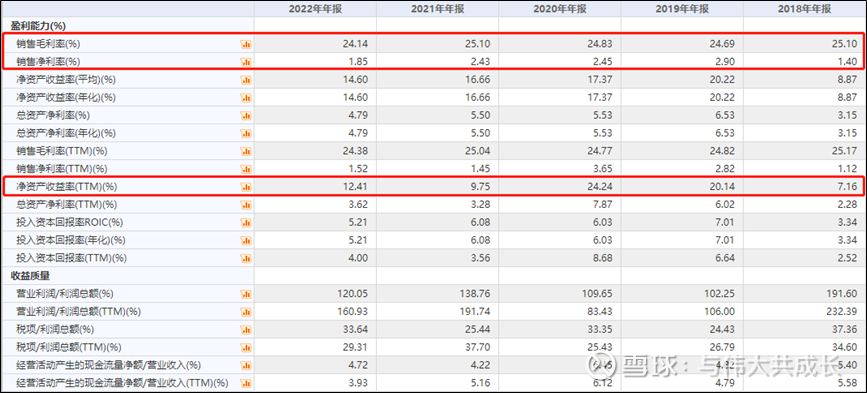Image resolution: width=867 pixels, height=393 pixels.
Task: Select the 净资产收益率(年化)(%) row label
Action: click(66, 98)
